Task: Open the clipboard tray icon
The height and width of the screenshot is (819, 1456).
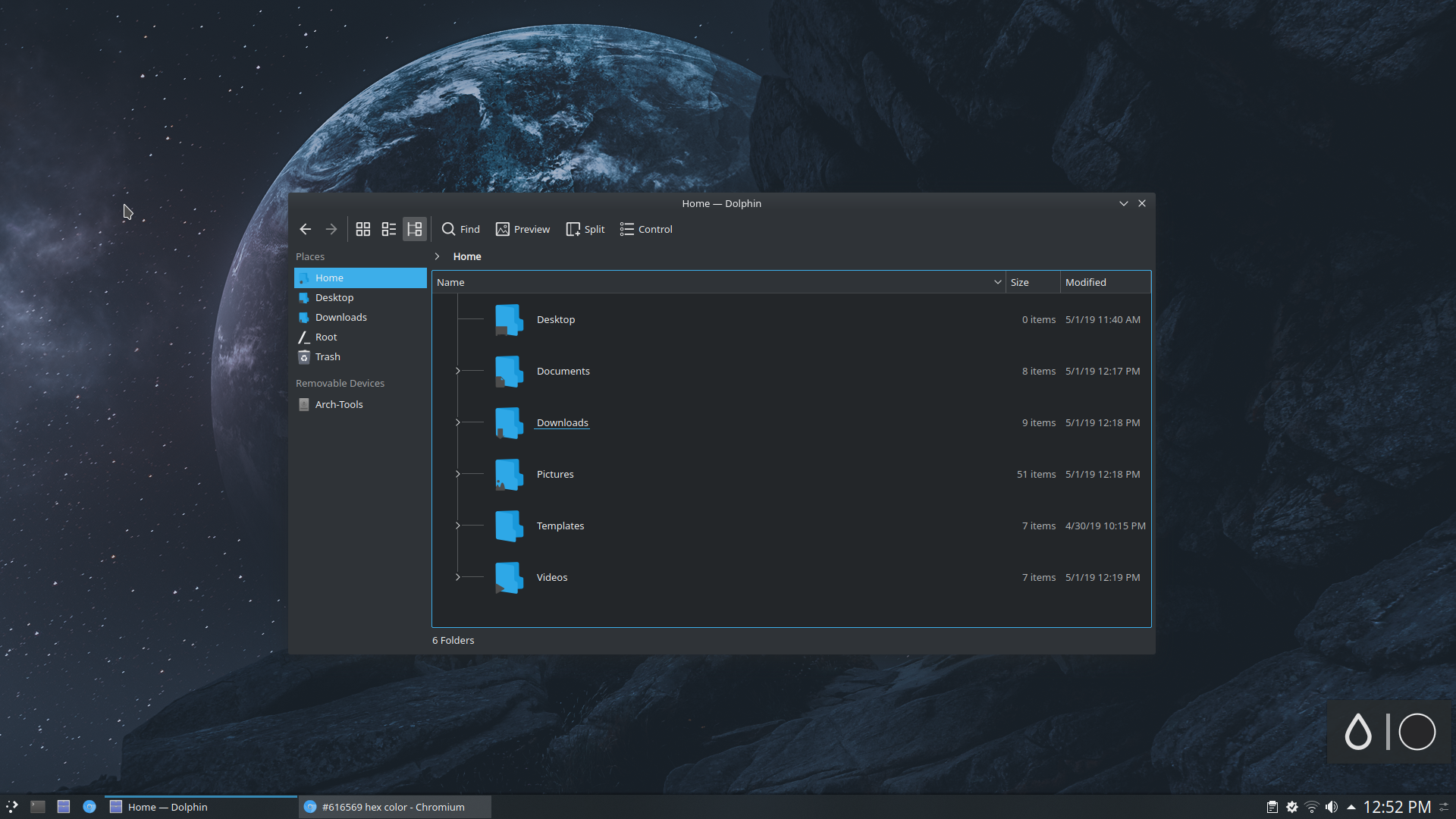Action: [x=1272, y=807]
